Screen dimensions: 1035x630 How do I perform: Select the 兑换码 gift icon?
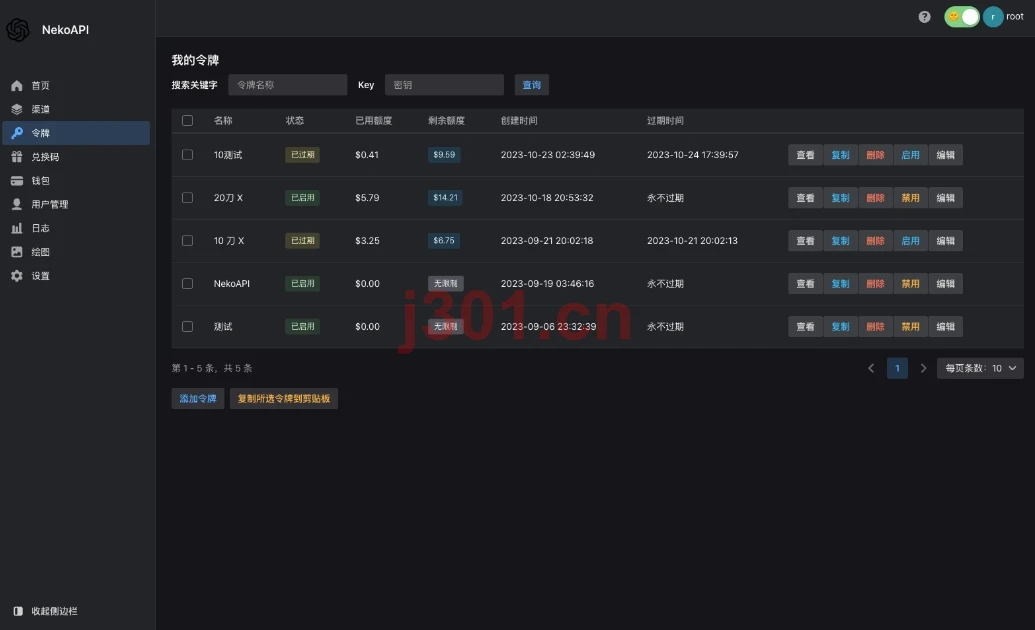point(17,157)
